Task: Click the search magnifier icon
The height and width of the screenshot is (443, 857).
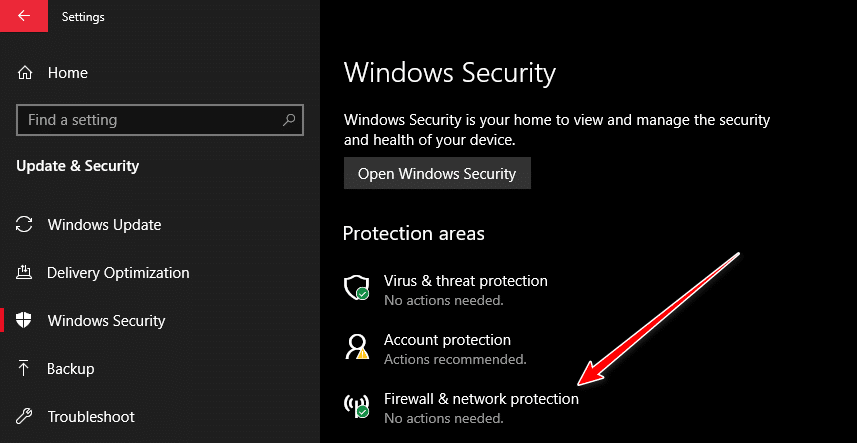Action: coord(290,120)
